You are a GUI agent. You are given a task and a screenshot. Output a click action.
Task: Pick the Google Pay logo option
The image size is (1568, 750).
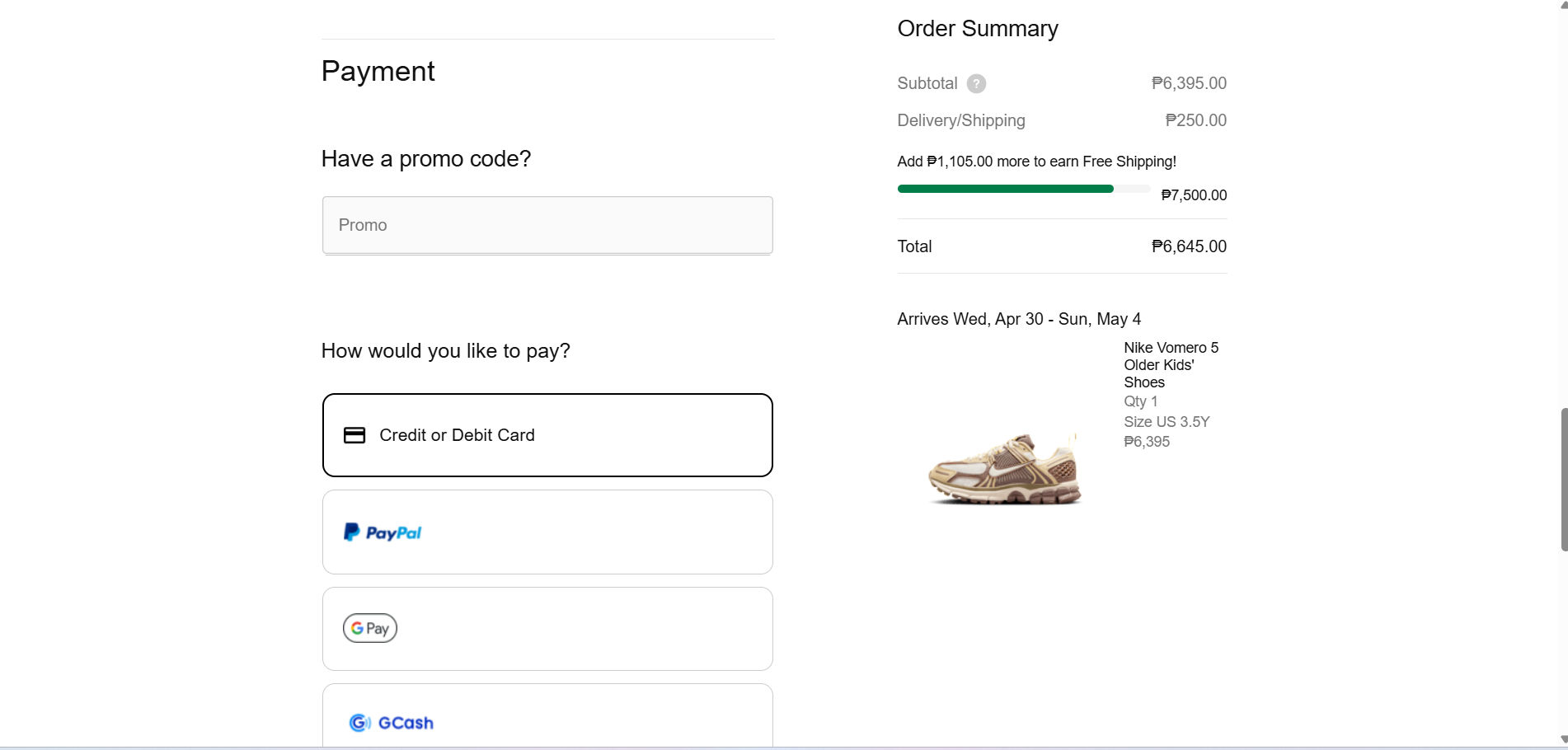[x=370, y=629]
